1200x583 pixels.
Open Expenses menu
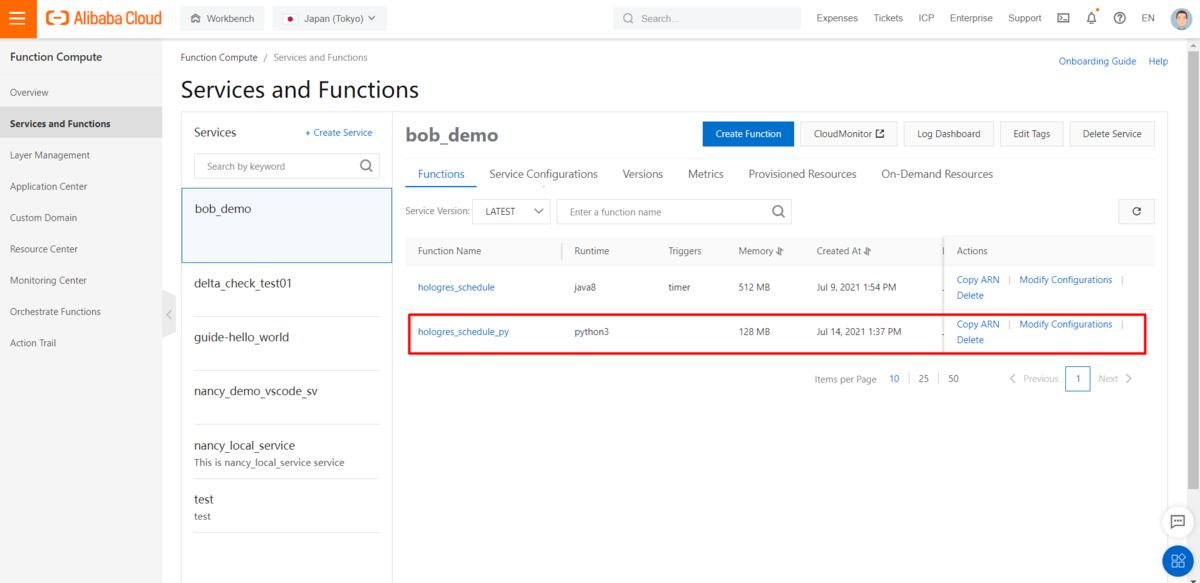(x=837, y=18)
